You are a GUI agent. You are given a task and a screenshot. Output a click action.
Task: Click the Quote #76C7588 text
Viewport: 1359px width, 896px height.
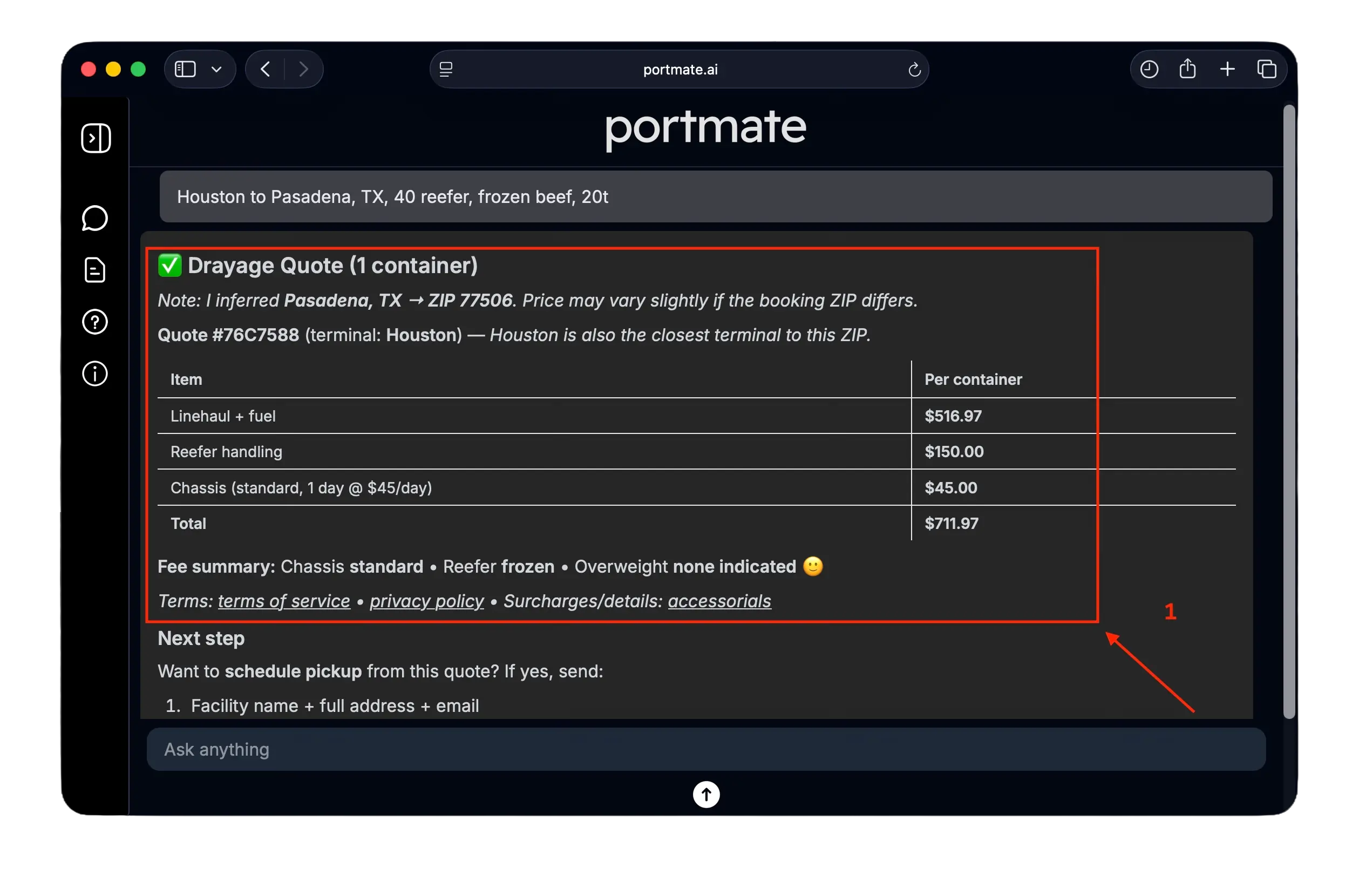click(228, 335)
